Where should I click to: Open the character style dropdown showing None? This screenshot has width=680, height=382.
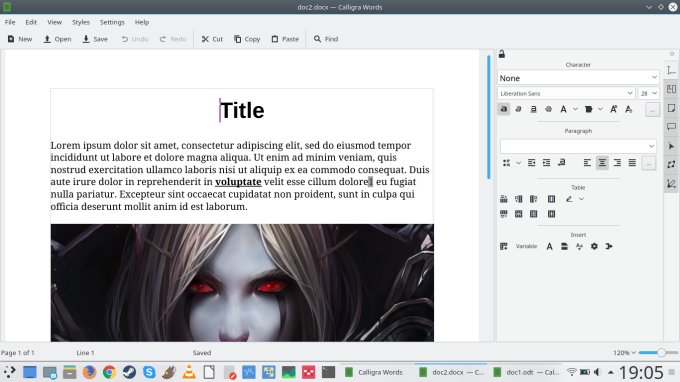(x=578, y=78)
